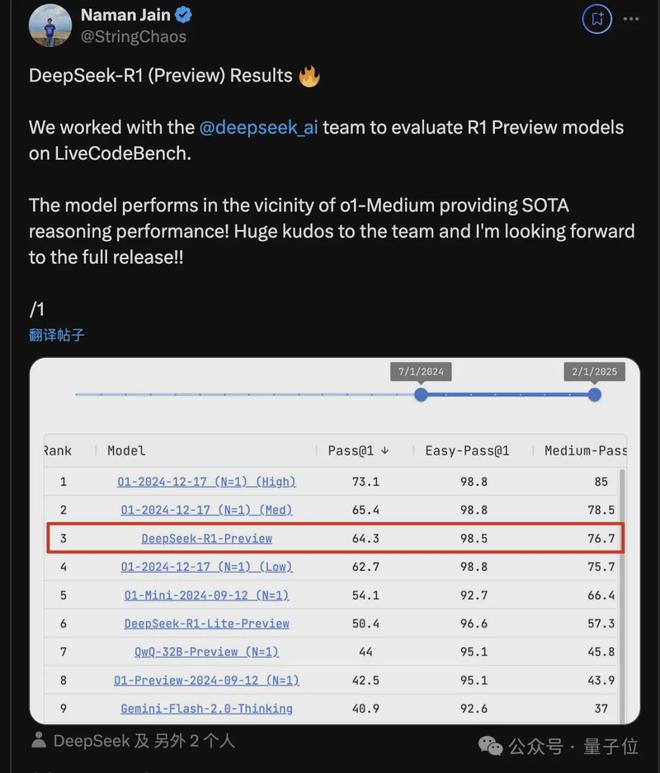Open the DeepSeek-R1-Lite-Preview model link
This screenshot has height=773, width=660.
(x=207, y=623)
